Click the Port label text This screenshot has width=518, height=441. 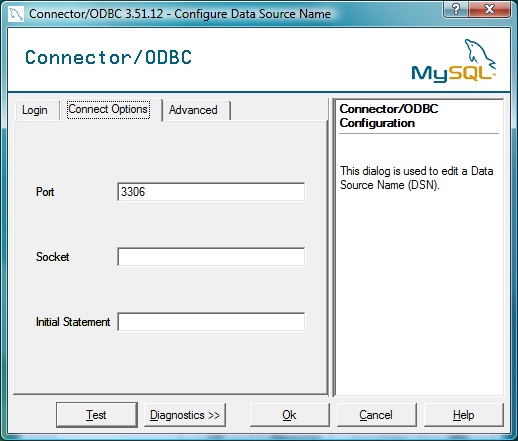pyautogui.click(x=45, y=192)
